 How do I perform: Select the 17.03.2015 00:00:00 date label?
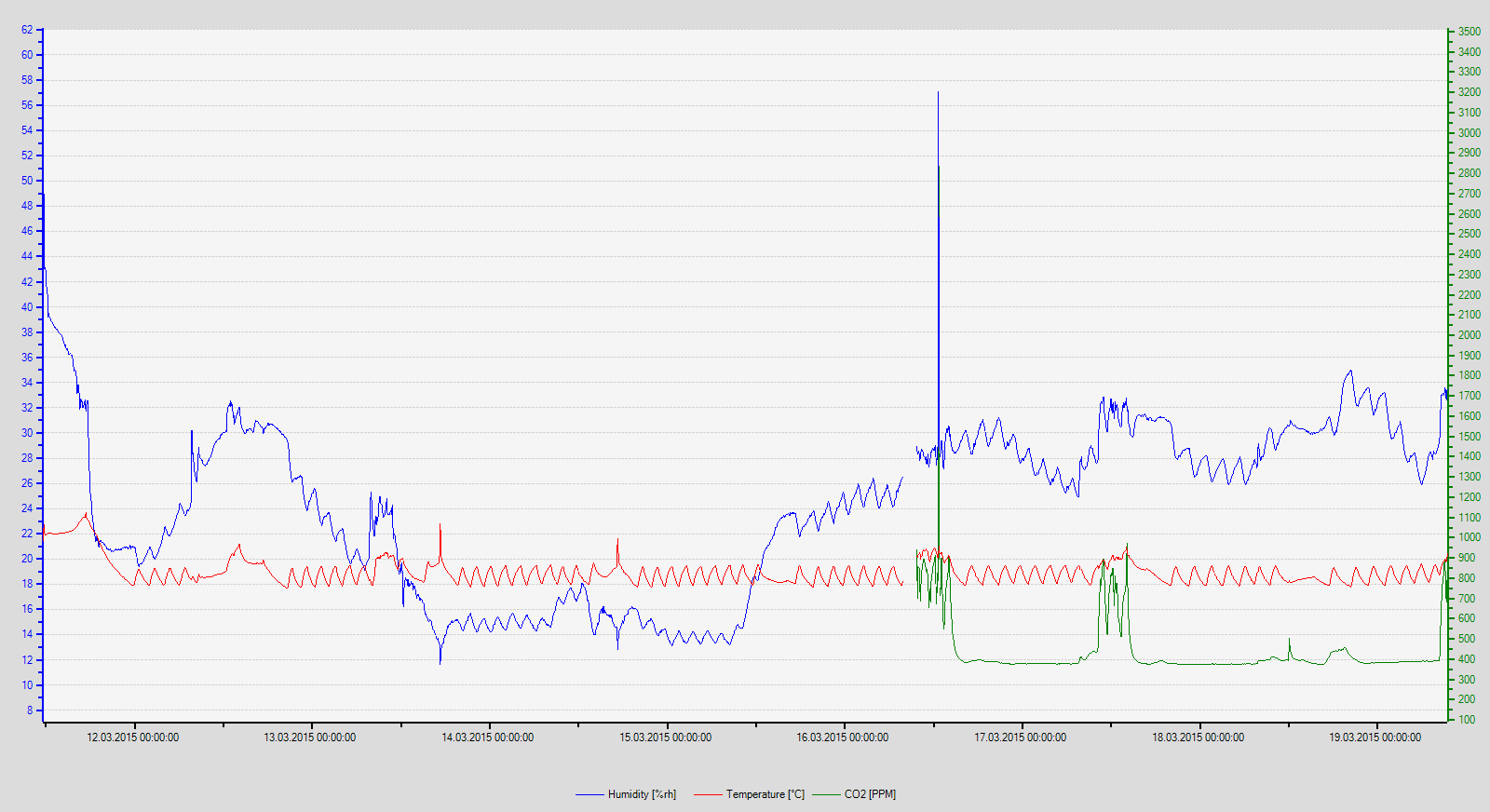coord(1021,738)
